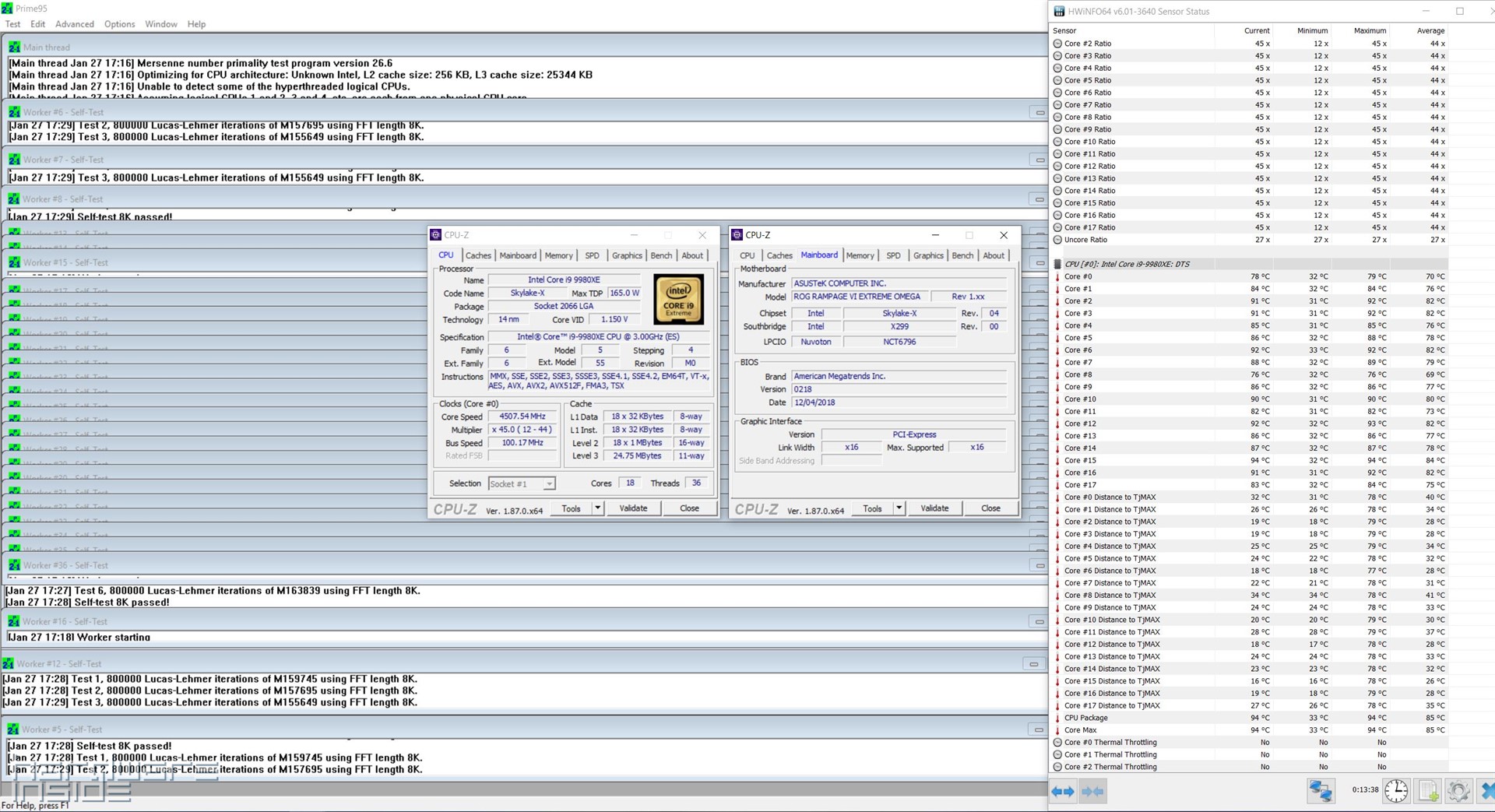Switch to Caches tab in left CPU-Z
Viewport: 1495px width, 812px height.
pyautogui.click(x=478, y=255)
